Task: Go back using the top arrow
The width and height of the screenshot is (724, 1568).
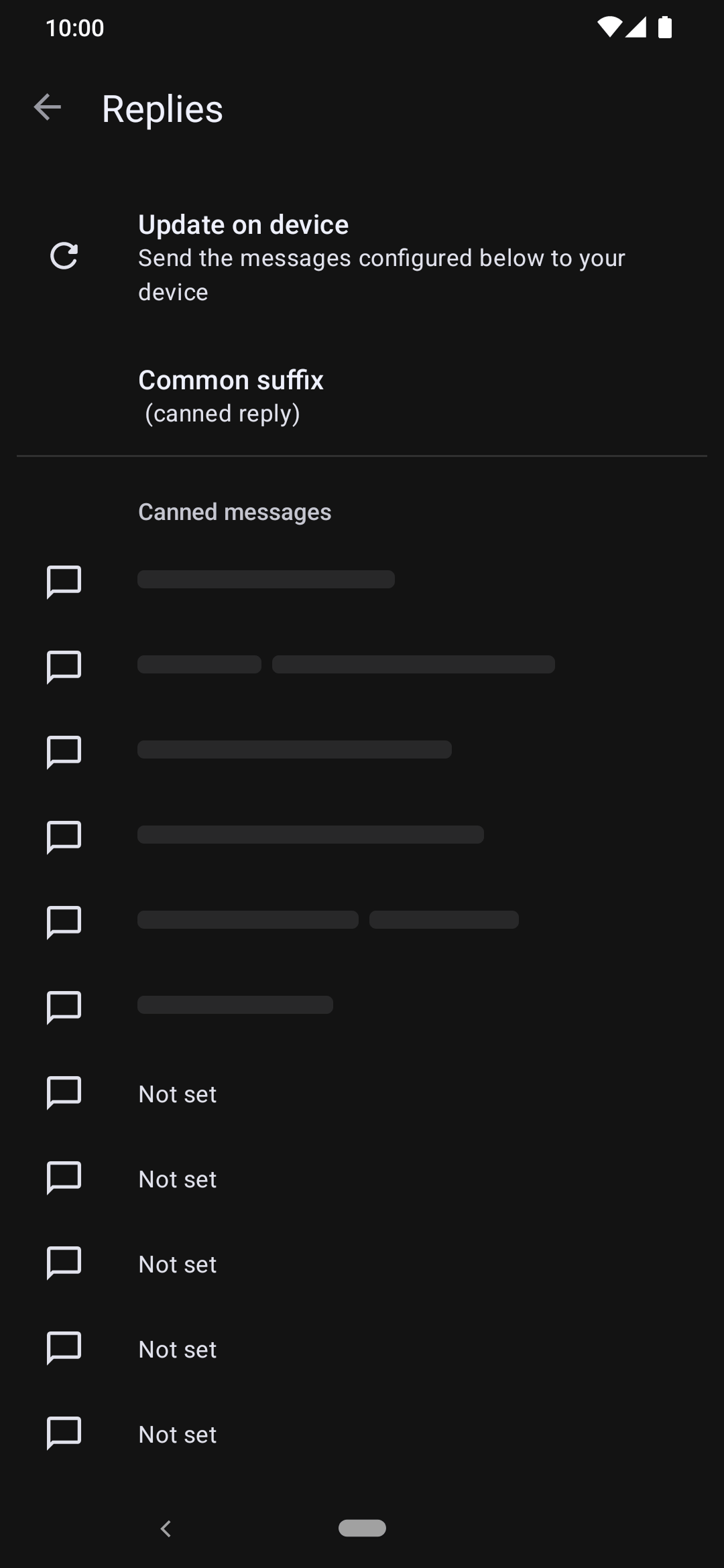Action: point(47,108)
